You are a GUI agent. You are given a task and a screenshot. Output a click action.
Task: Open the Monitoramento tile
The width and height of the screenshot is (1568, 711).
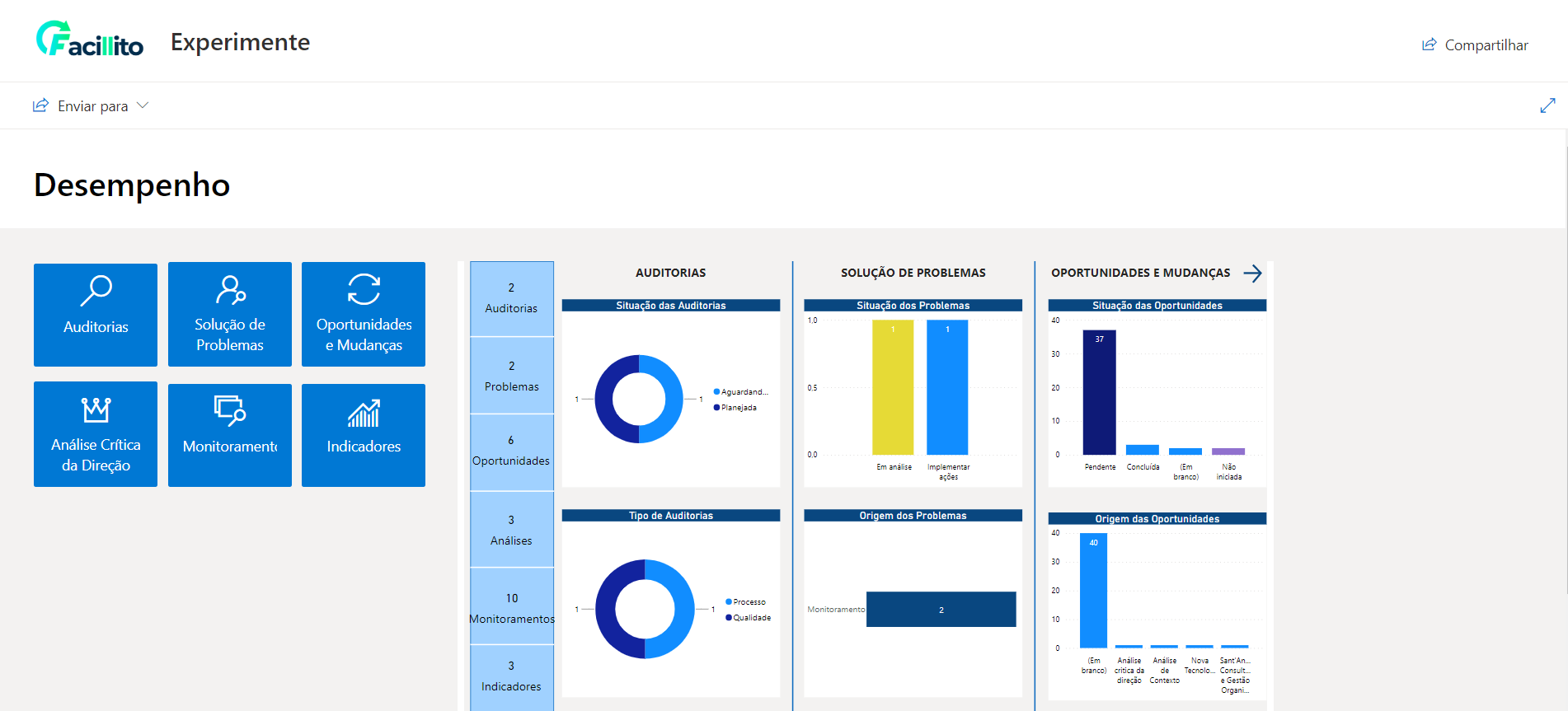230,435
